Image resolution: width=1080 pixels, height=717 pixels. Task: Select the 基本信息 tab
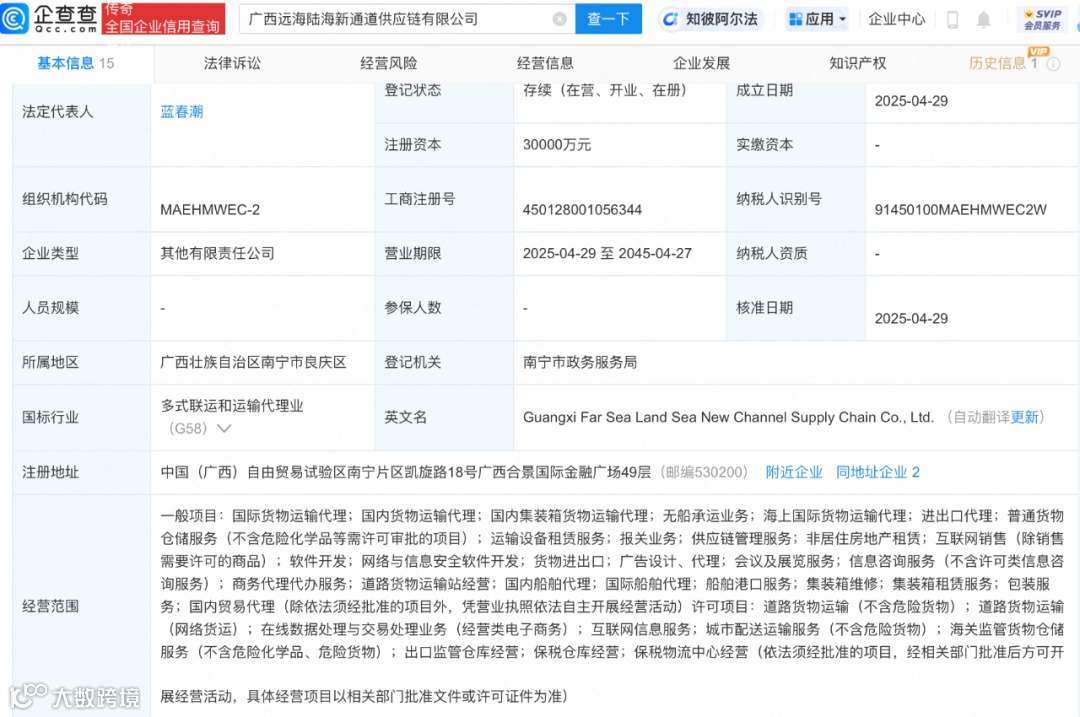pyautogui.click(x=76, y=63)
